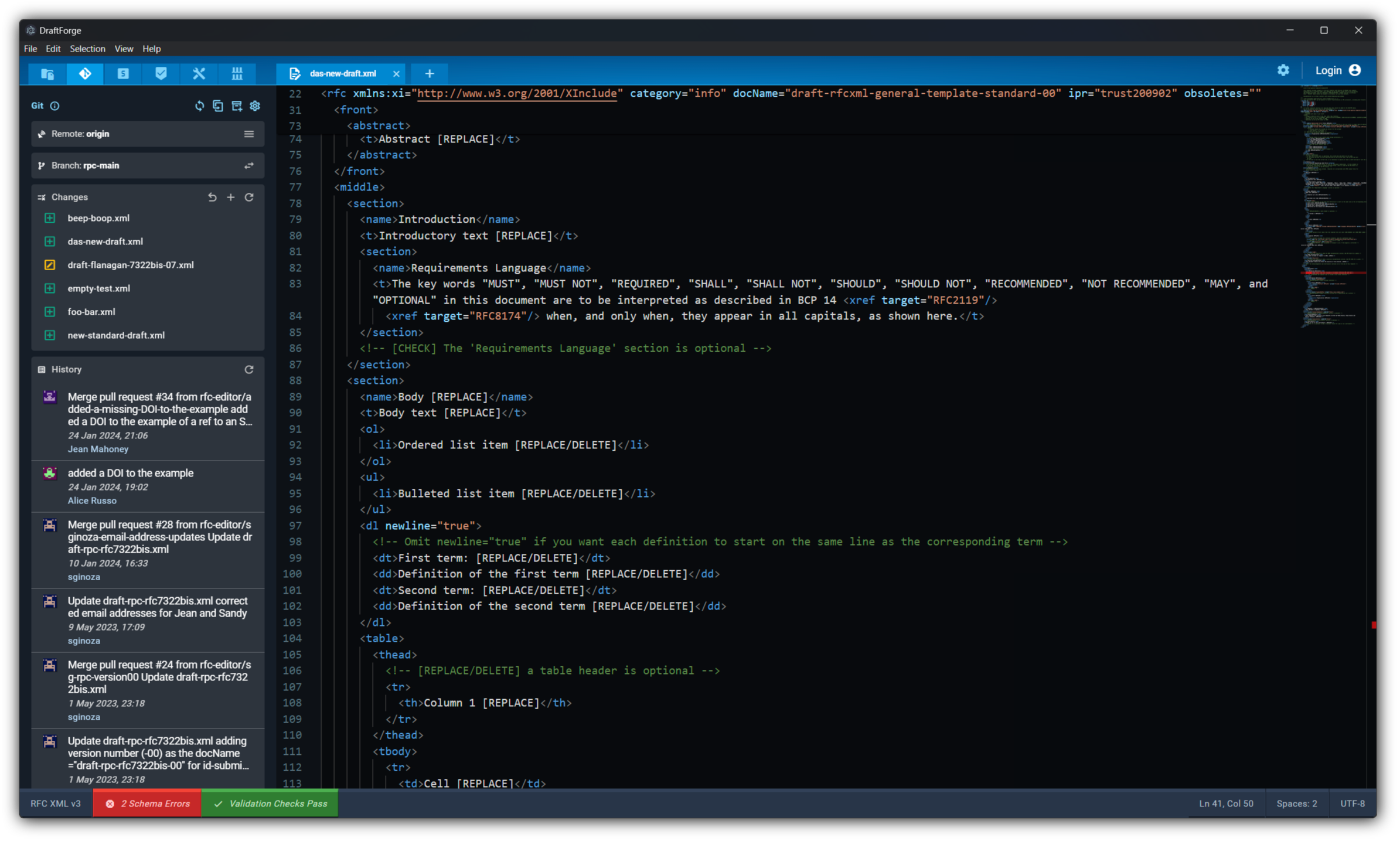Click the History section header
This screenshot has width=1400, height=841.
(66, 370)
